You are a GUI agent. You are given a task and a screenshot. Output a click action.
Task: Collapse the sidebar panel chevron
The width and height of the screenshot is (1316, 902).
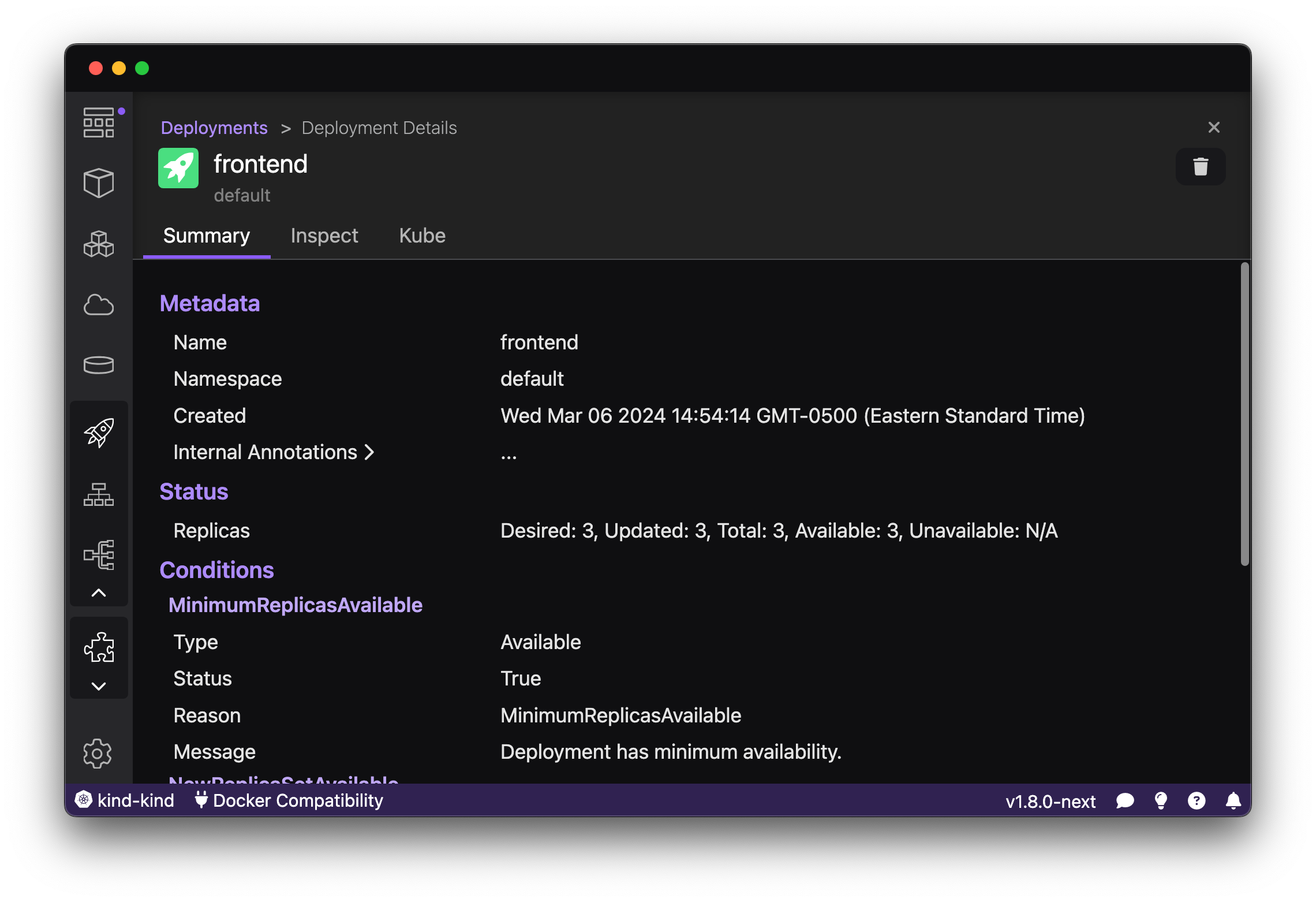pos(99,591)
